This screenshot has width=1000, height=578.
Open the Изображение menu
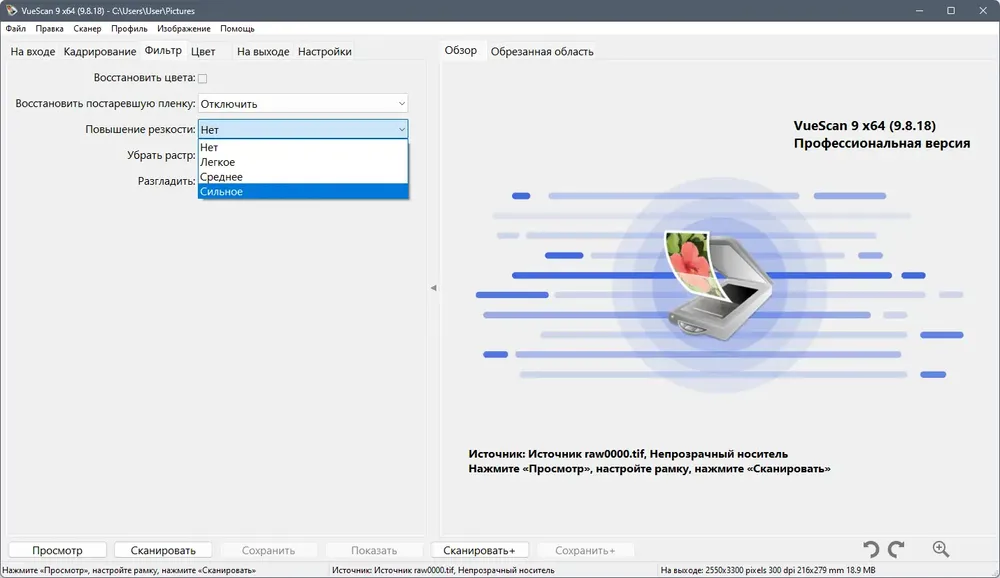(183, 29)
